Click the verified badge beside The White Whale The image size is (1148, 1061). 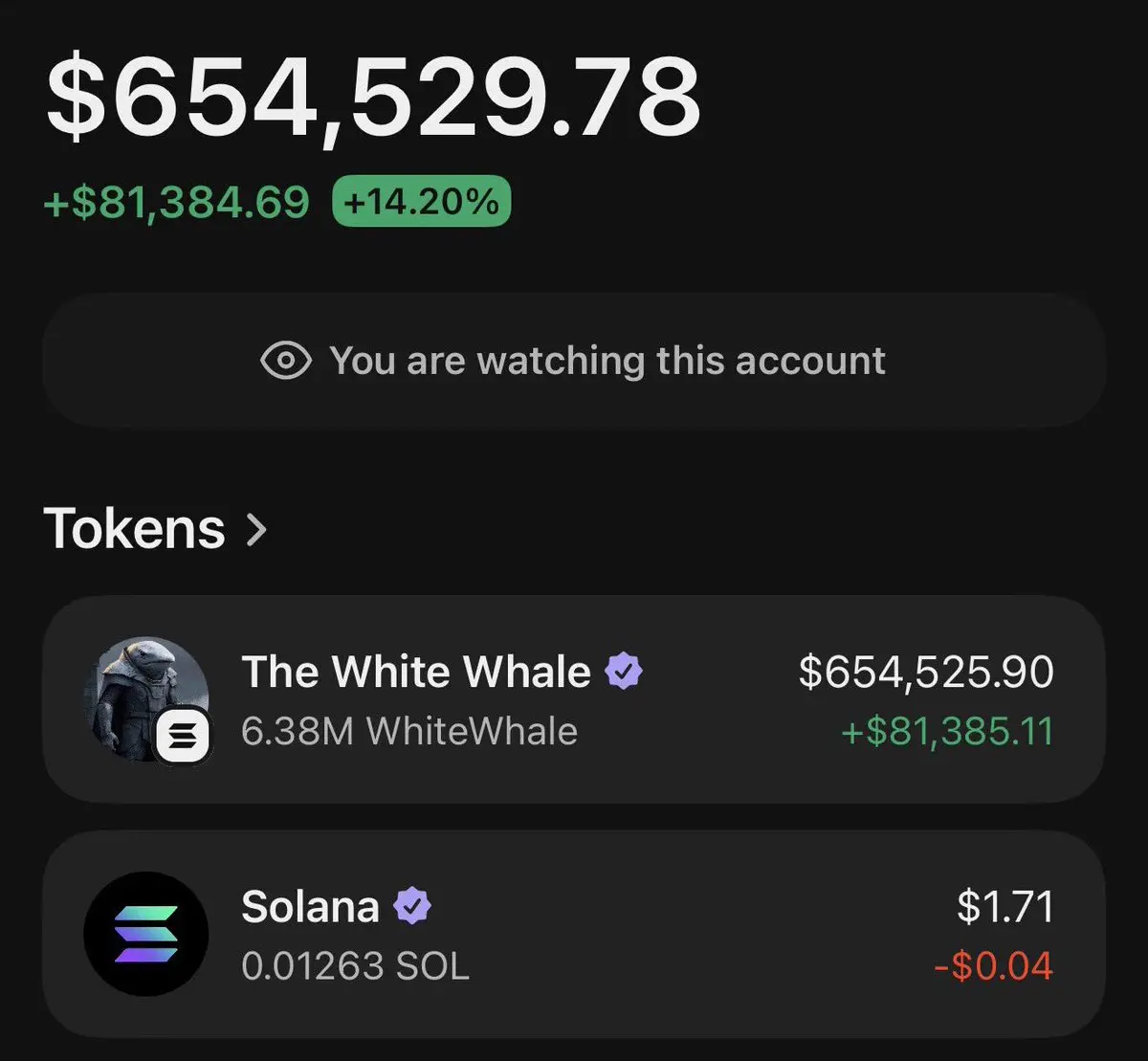tap(624, 672)
